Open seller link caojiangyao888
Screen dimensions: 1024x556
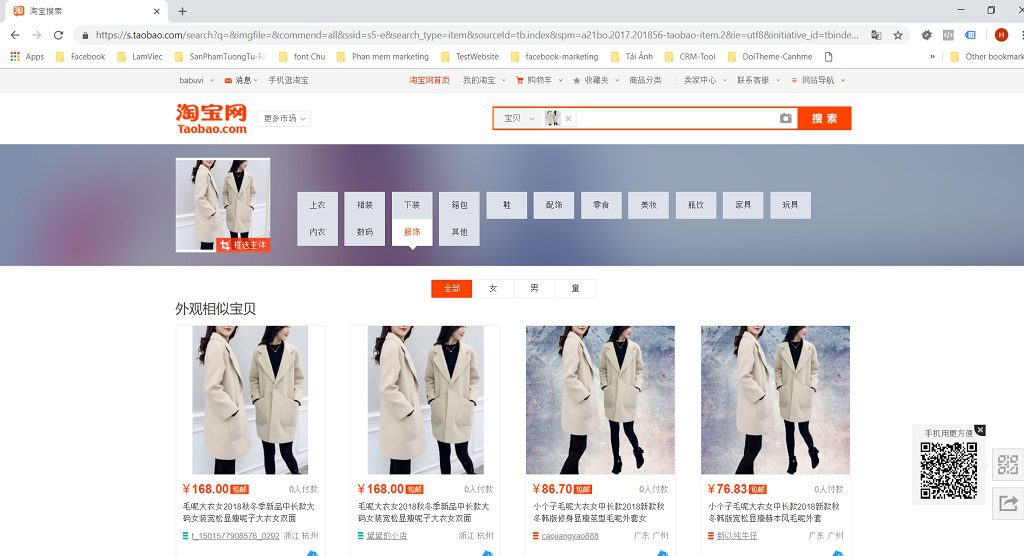click(569, 536)
